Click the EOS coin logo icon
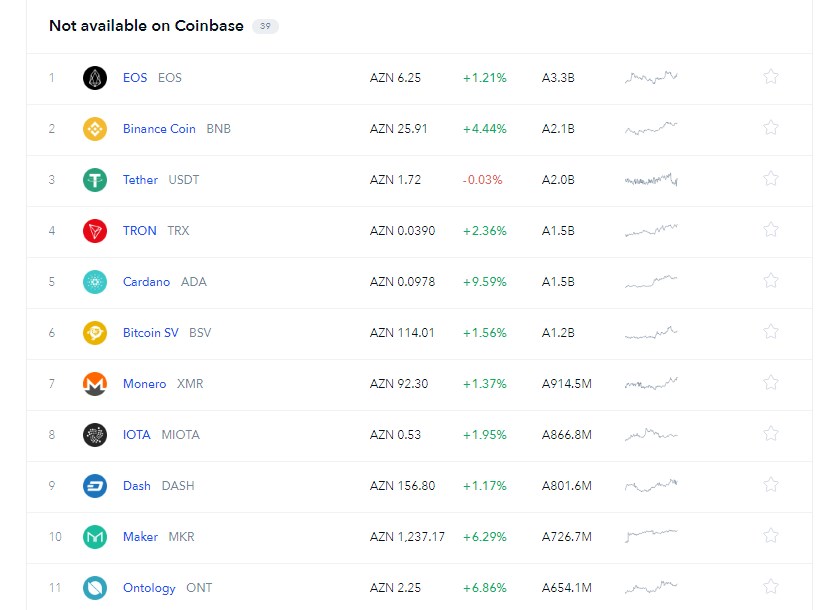Screen dimensions: 837x610 pos(95,78)
